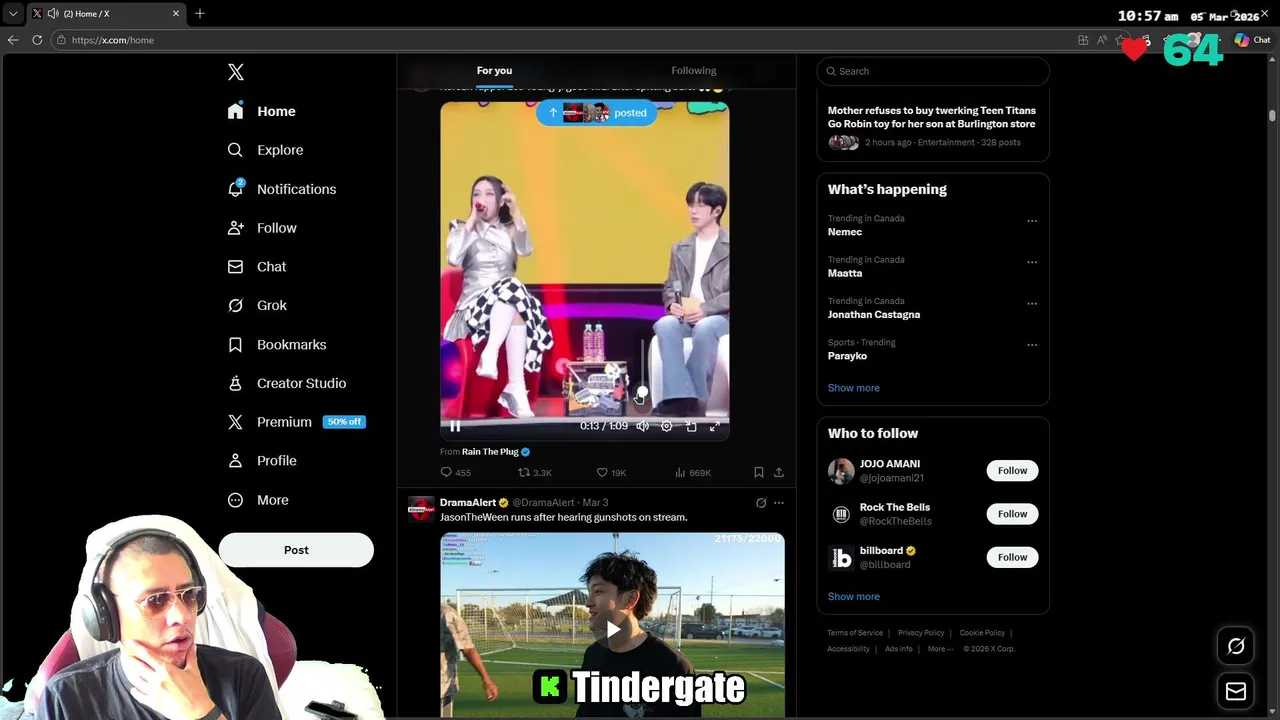1280x720 pixels.
Task: Open more options for Maatta trend
Action: coord(1032,262)
